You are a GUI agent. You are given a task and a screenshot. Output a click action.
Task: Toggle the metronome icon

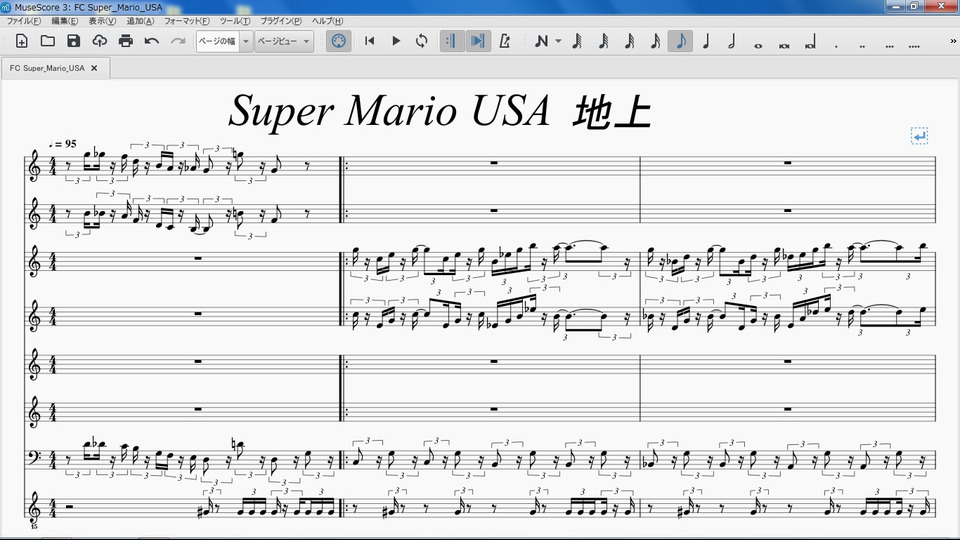(505, 41)
